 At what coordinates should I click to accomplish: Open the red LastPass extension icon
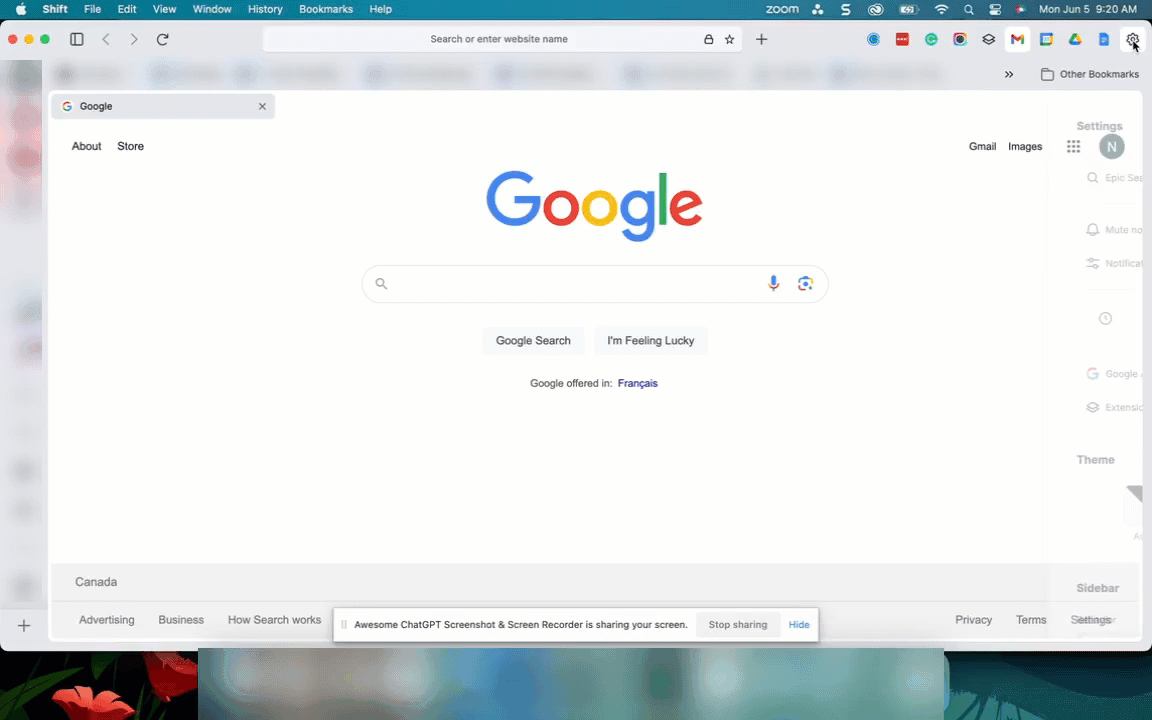(902, 39)
